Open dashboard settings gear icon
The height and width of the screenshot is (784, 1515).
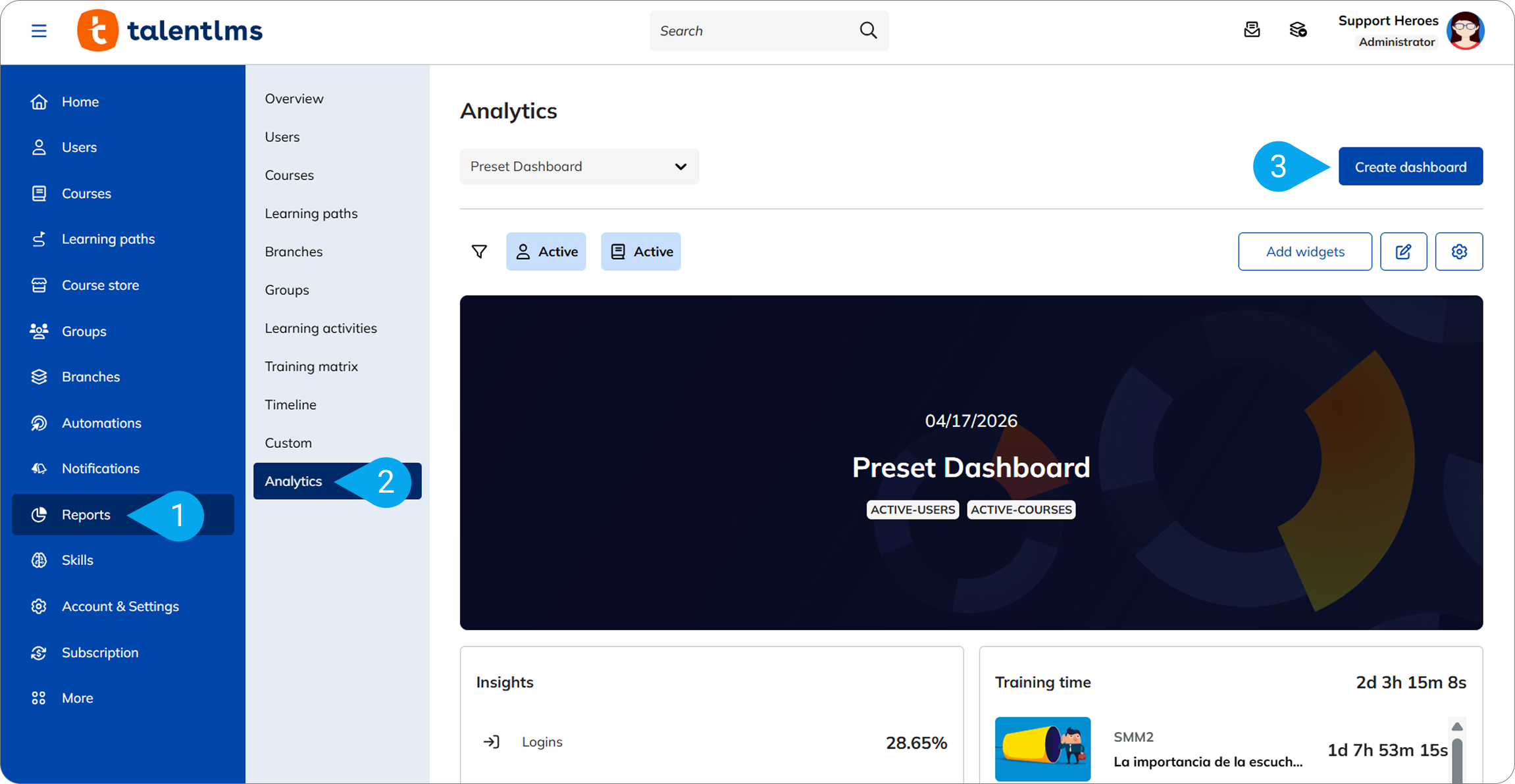pos(1458,251)
